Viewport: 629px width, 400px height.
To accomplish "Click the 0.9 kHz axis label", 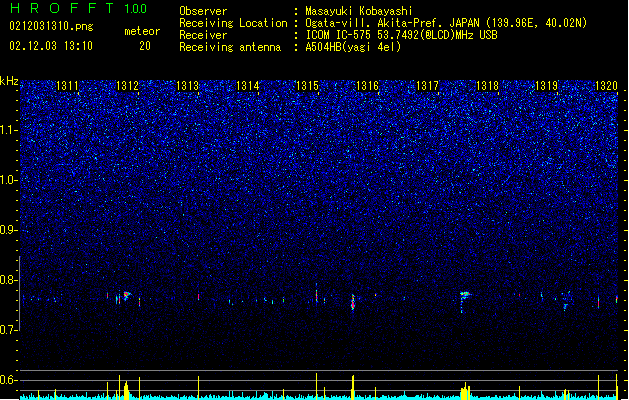I will pyautogui.click(x=9, y=230).
